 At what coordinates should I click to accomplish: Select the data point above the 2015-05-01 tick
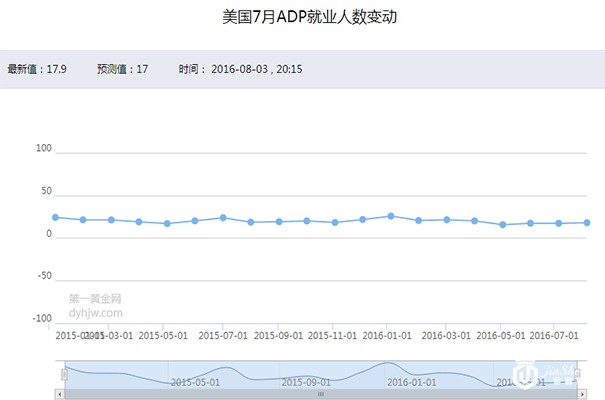(167, 224)
